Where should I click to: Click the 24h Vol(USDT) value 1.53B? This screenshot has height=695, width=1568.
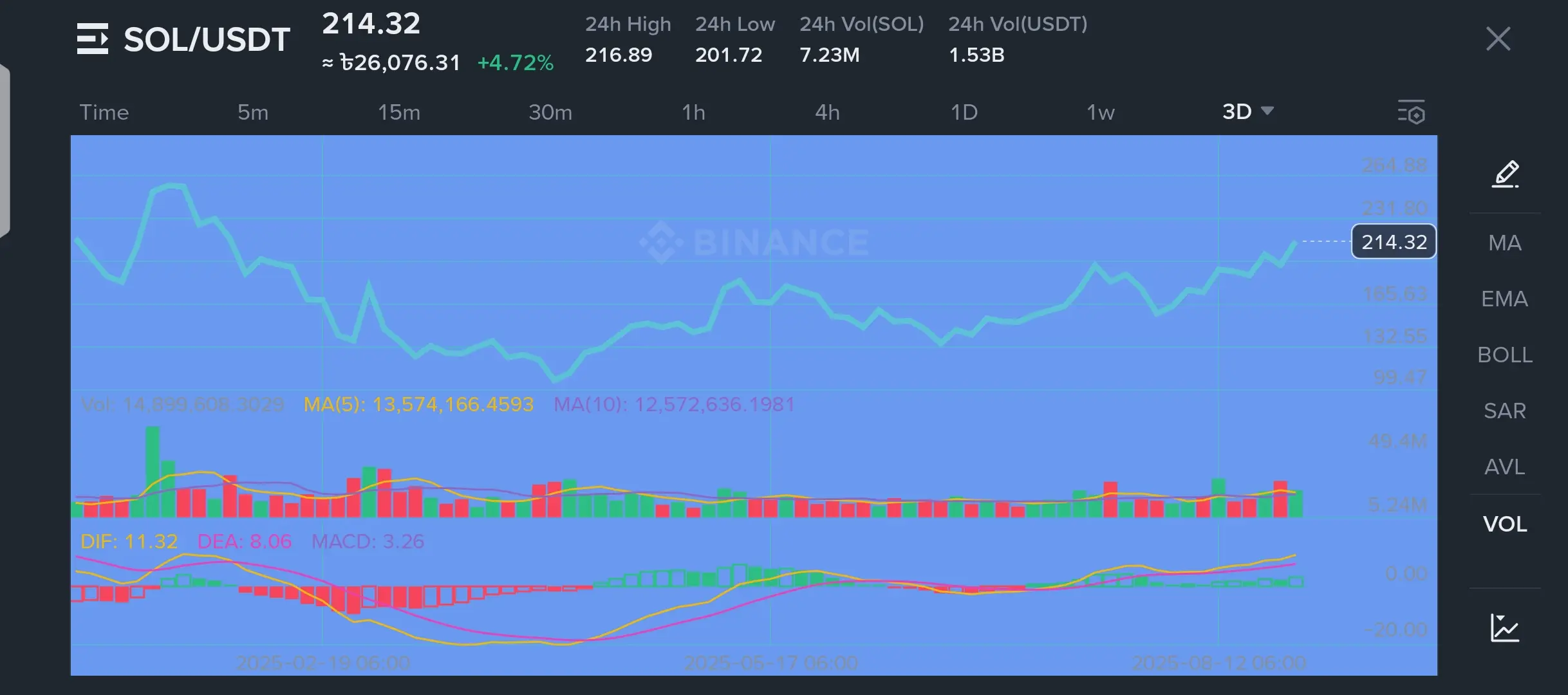coord(976,55)
